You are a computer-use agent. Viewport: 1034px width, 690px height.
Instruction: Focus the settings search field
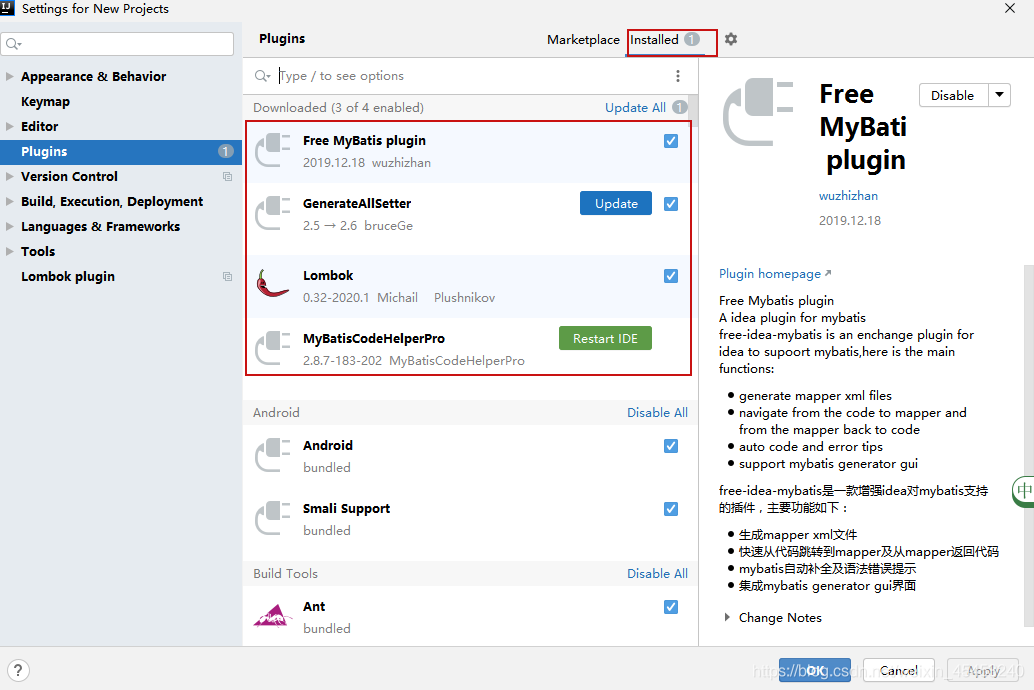[118, 44]
